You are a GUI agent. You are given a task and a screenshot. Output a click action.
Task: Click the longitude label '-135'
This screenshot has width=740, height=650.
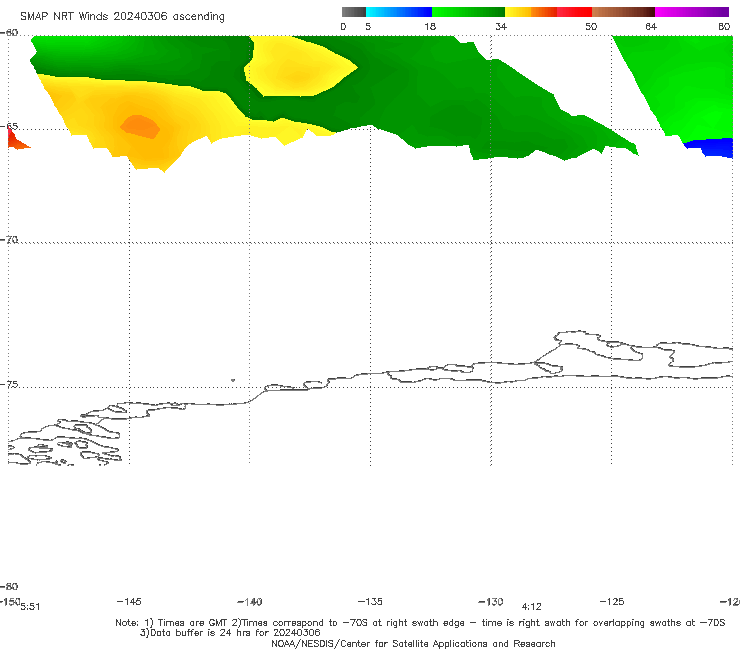coord(370,601)
